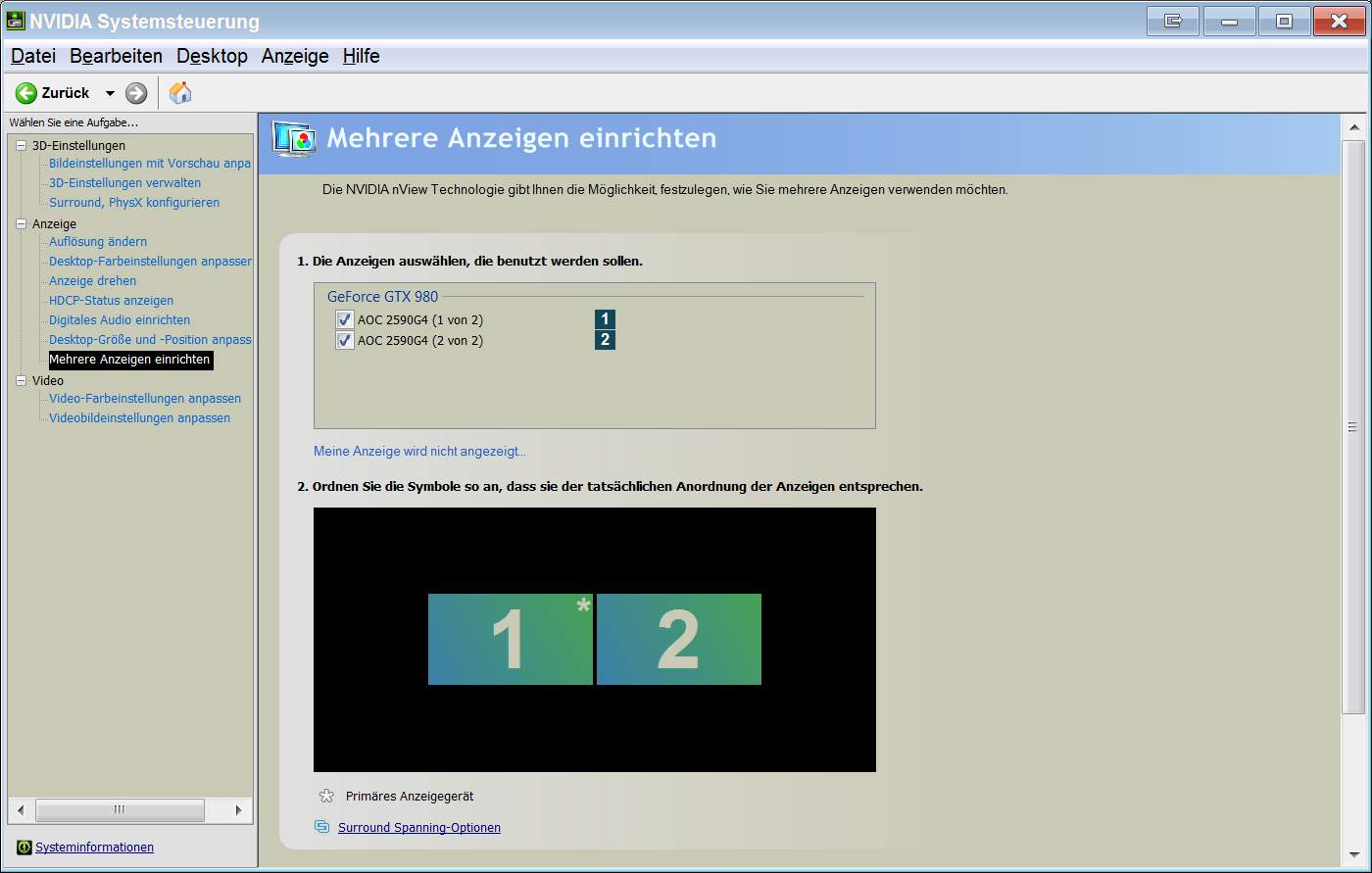The image size is (1372, 873).
Task: Collapse the Anzeige tree node
Action: (x=22, y=224)
